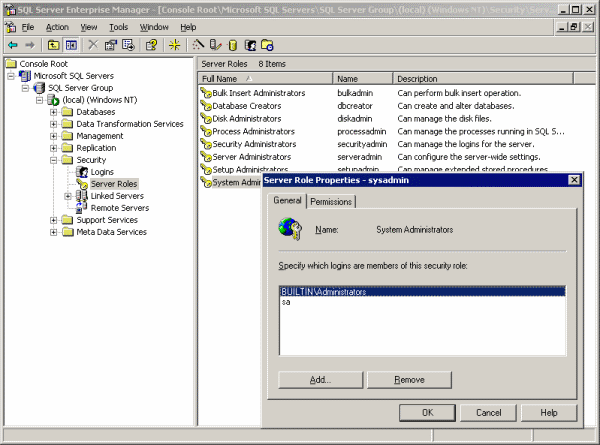Click the Server Administrators role icon
600x445 pixels.
coord(206,157)
